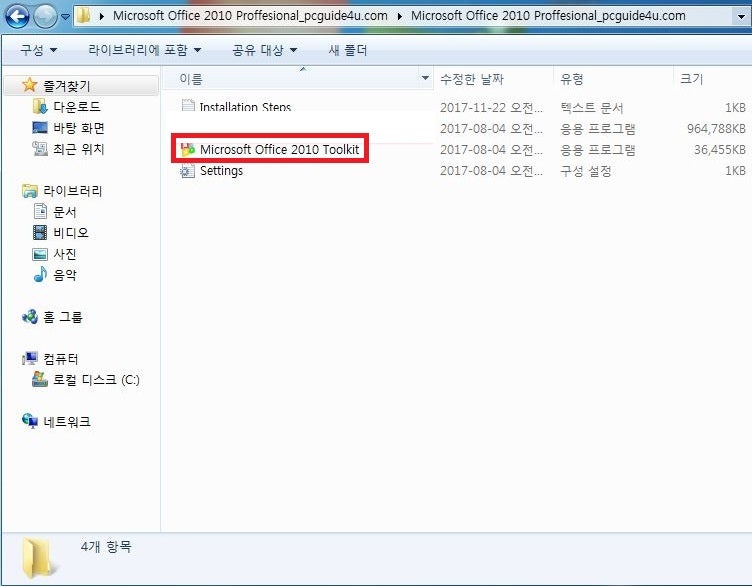Click the 964,788KB size cell
Viewport: 752px width, 586px height.
point(716,129)
